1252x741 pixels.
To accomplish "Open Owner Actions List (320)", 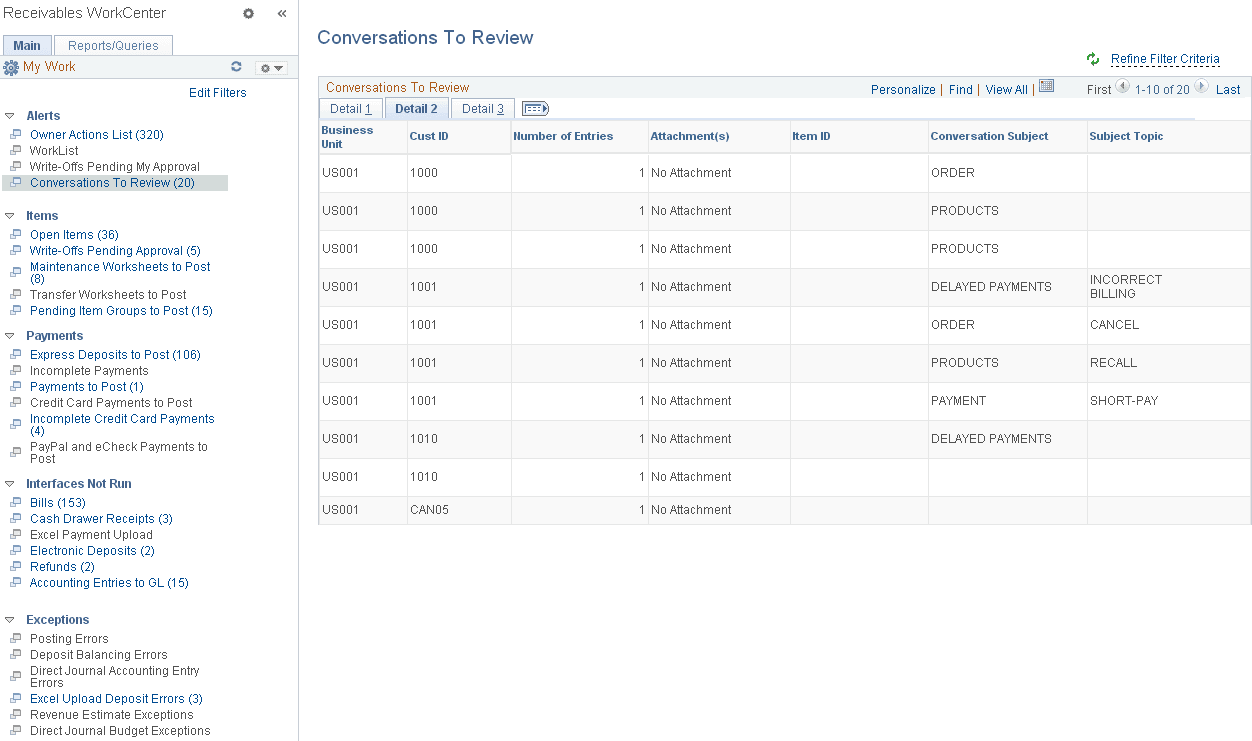I will click(97, 135).
